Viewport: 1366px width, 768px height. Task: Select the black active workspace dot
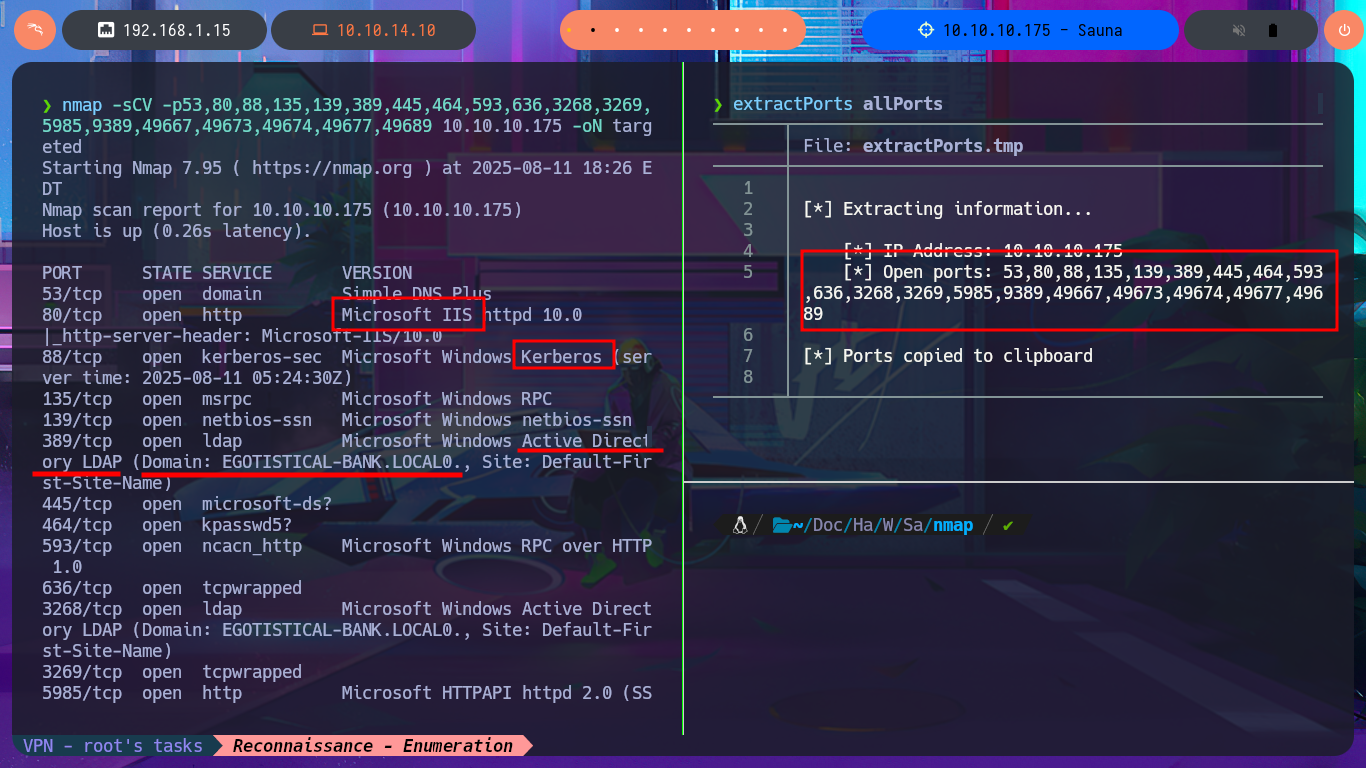[593, 30]
